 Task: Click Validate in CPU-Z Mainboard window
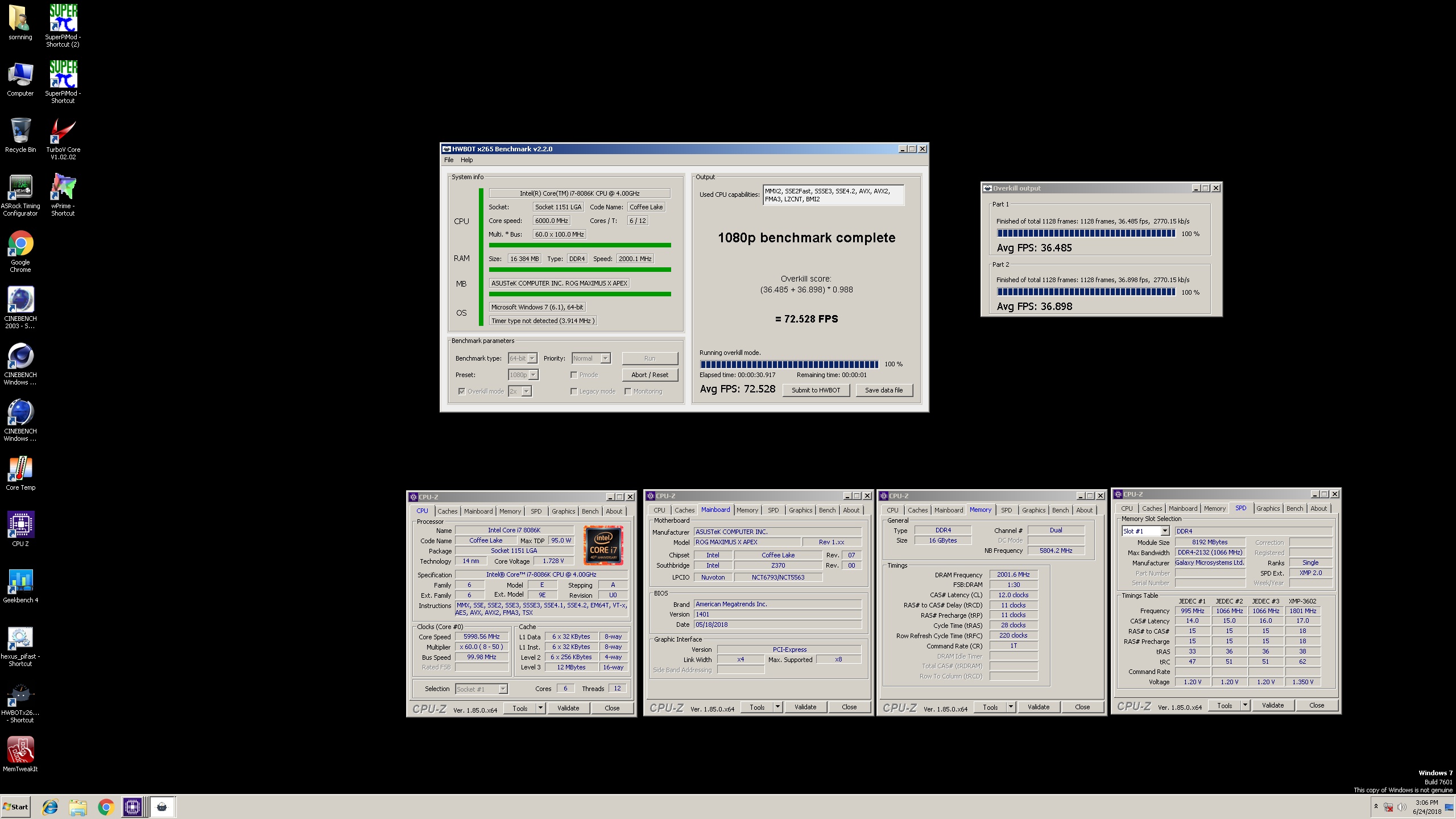[805, 707]
